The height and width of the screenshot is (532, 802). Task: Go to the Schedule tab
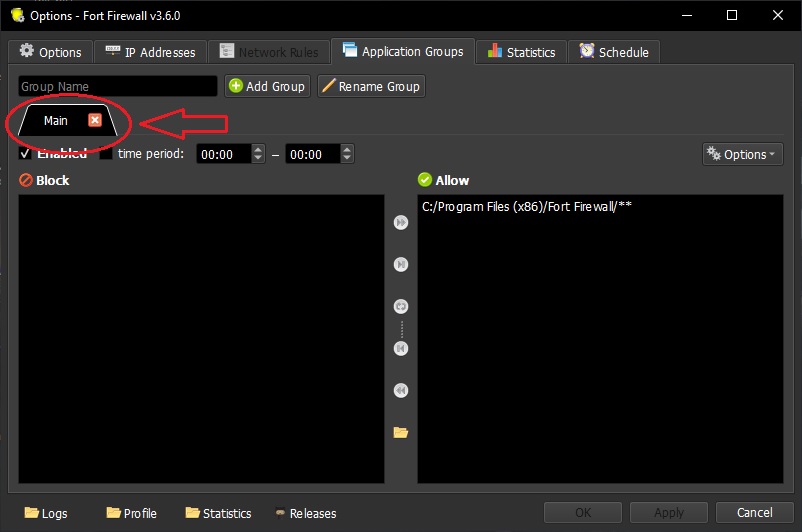click(x=614, y=52)
